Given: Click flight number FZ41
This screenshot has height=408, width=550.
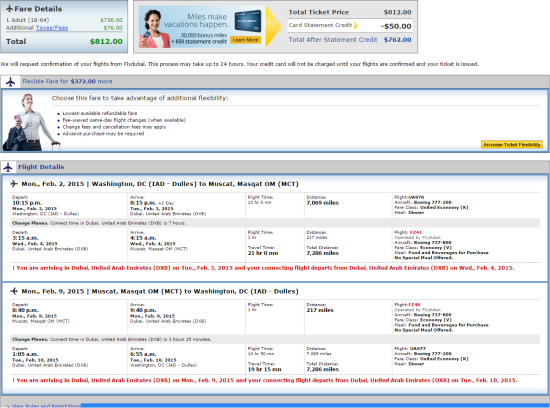Looking at the screenshot, I should click(x=415, y=232).
